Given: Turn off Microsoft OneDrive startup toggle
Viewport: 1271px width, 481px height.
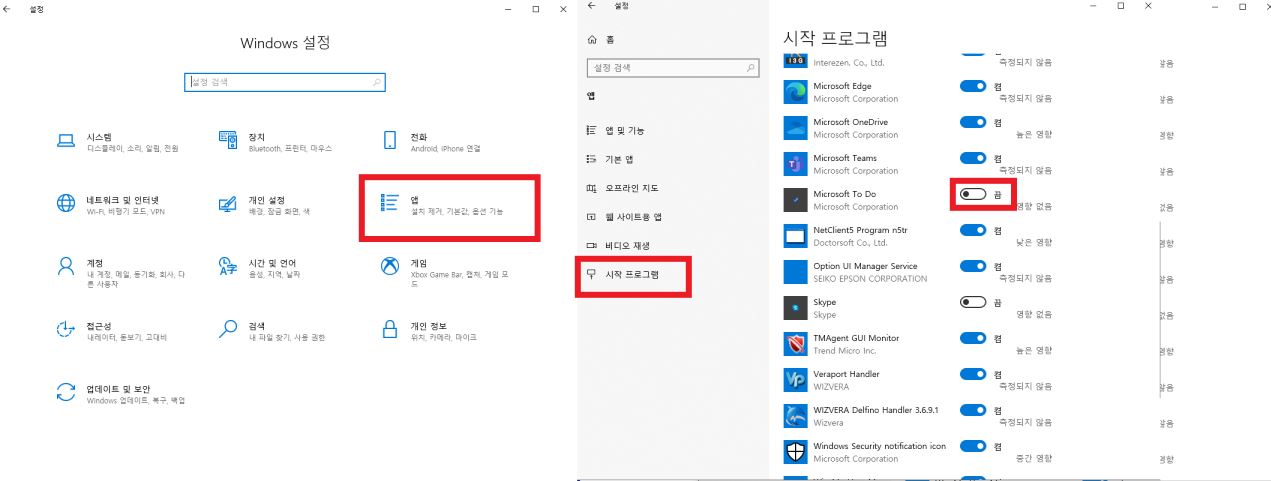Looking at the screenshot, I should tap(973, 122).
